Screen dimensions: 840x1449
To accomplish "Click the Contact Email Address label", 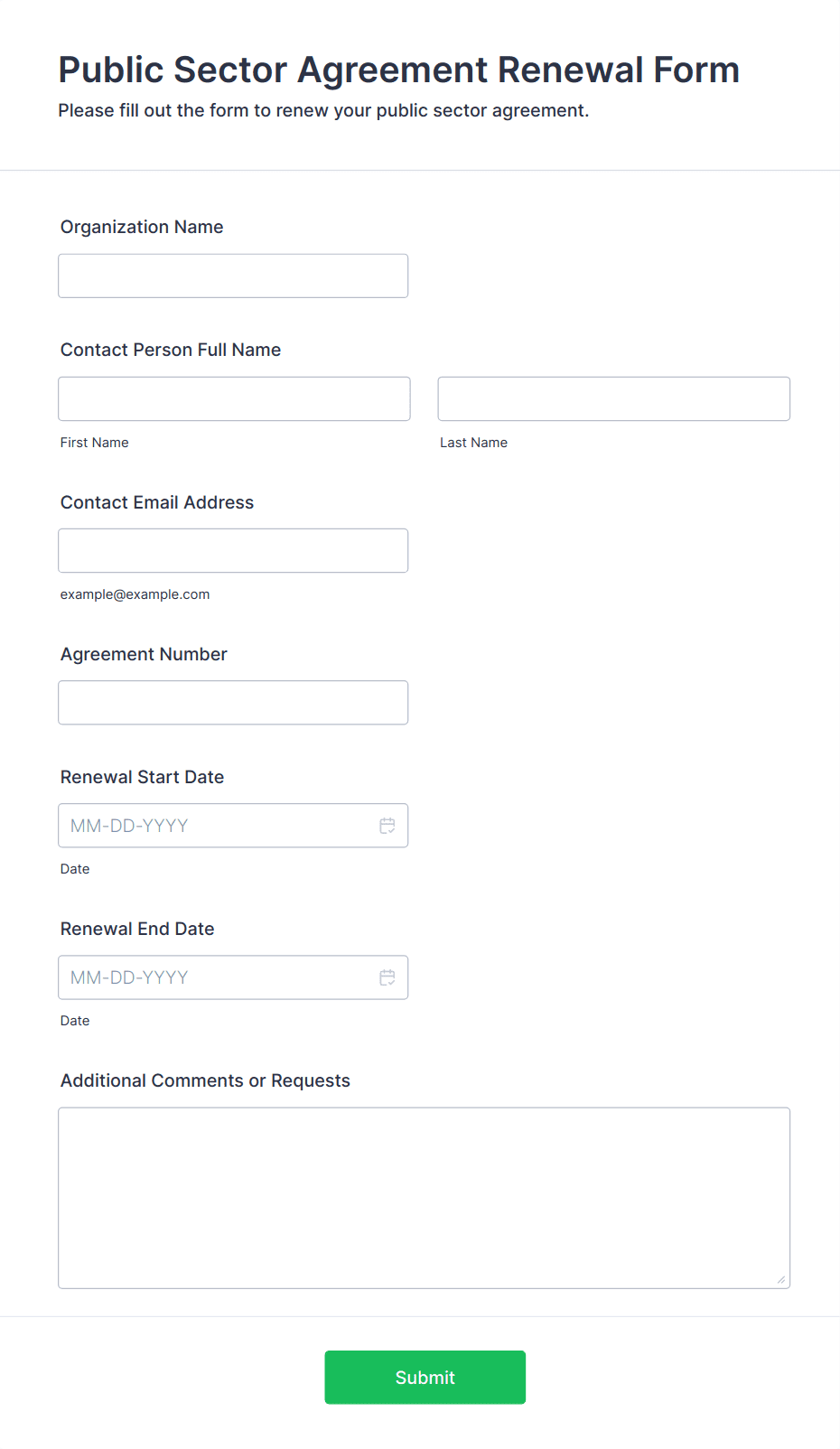I will pyautogui.click(x=157, y=502).
